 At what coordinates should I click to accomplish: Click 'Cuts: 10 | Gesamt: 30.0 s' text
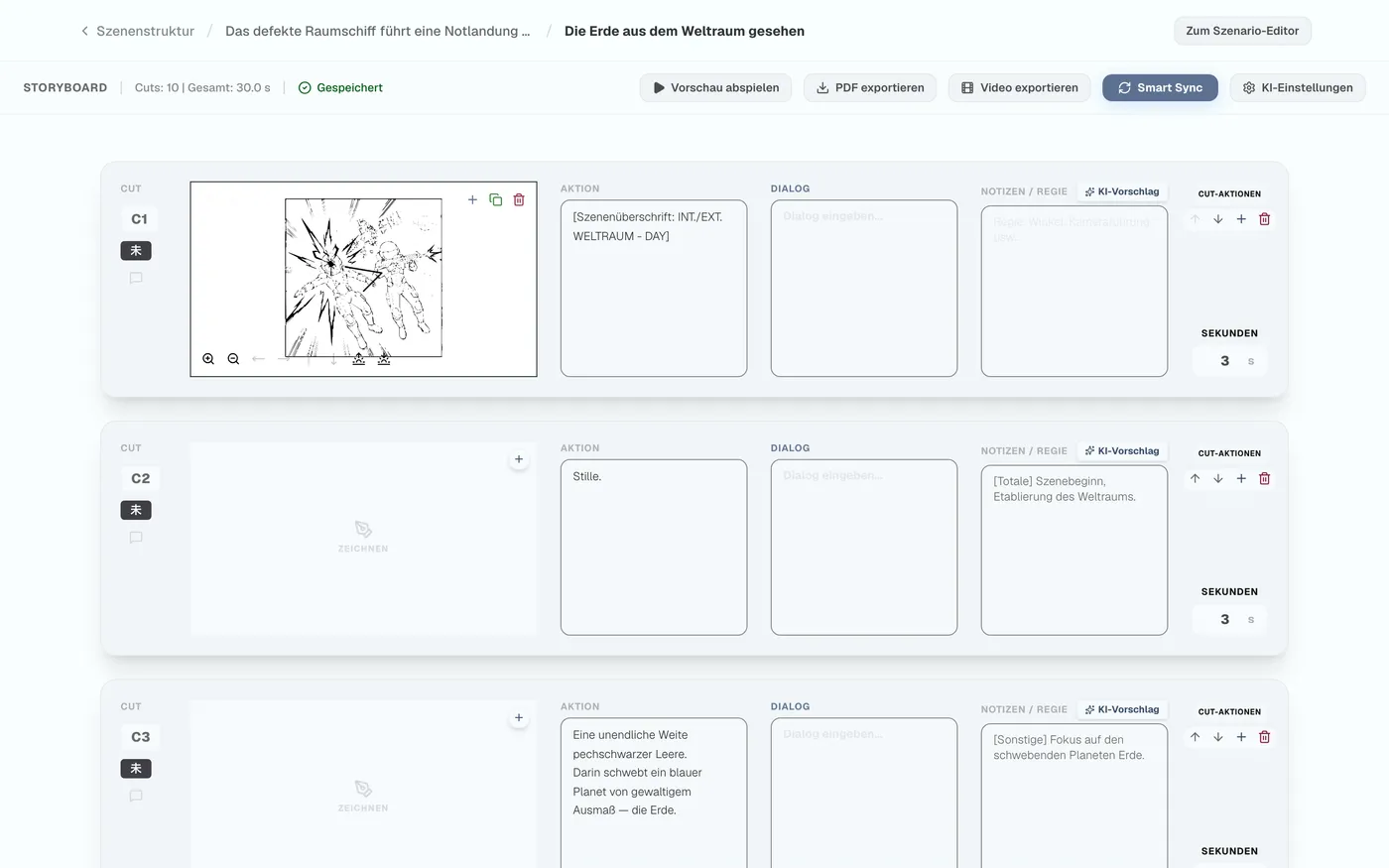(x=202, y=87)
